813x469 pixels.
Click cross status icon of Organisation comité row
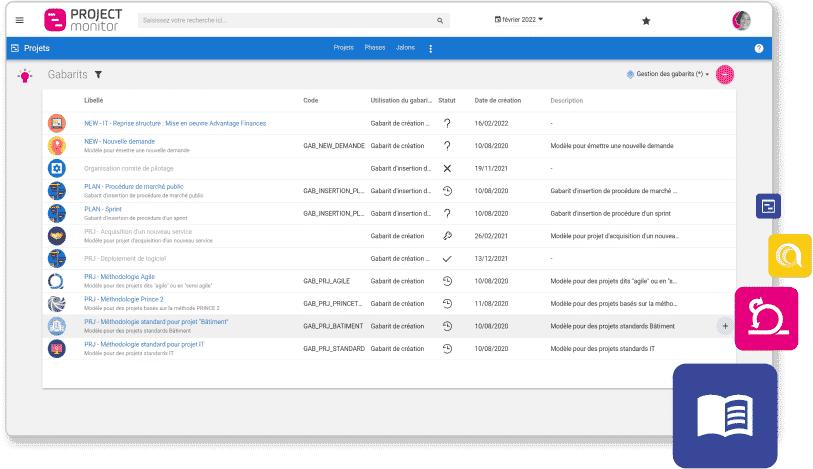coord(447,168)
